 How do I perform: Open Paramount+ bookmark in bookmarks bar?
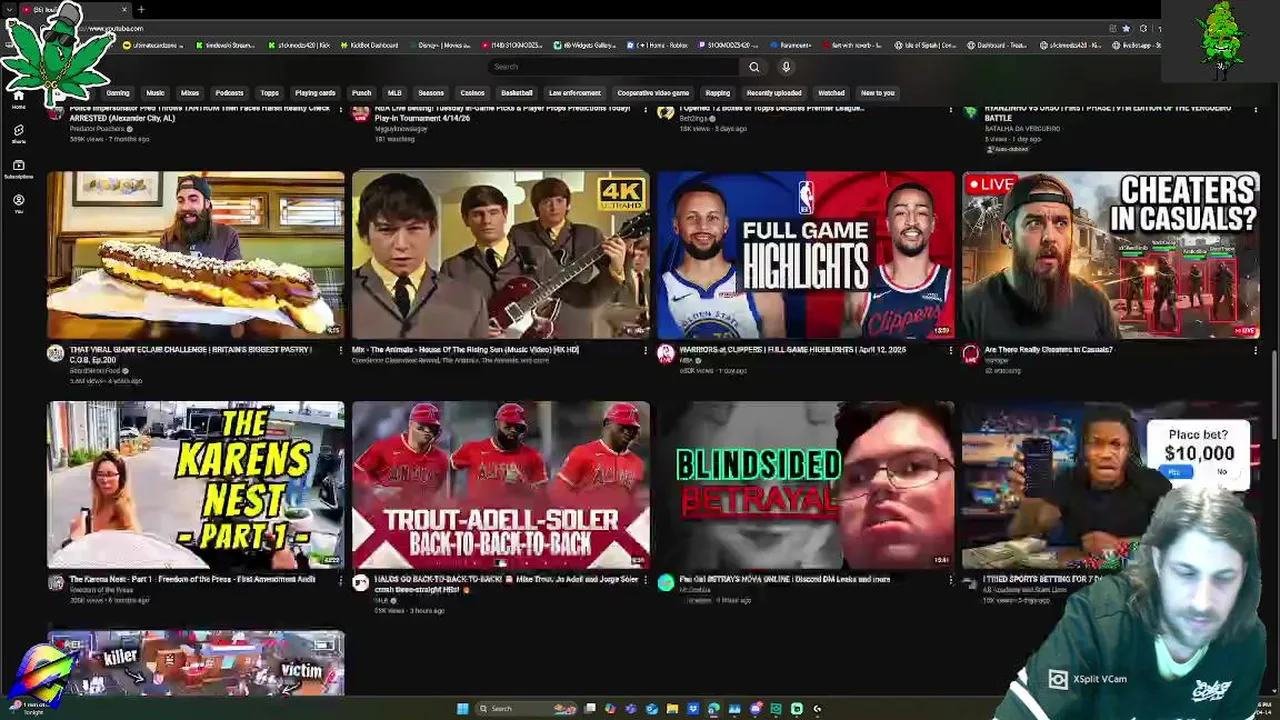pos(790,45)
